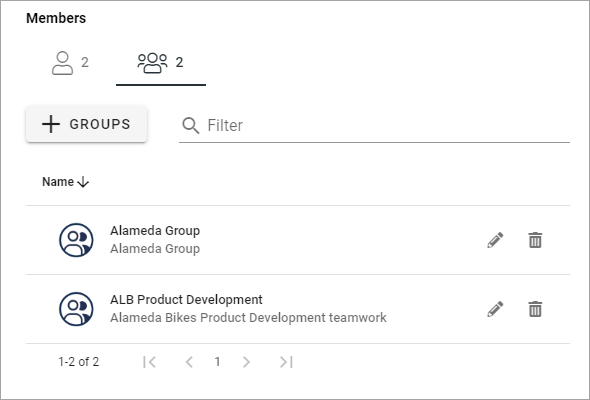Click the Alameda Group avatar icon

(76, 240)
